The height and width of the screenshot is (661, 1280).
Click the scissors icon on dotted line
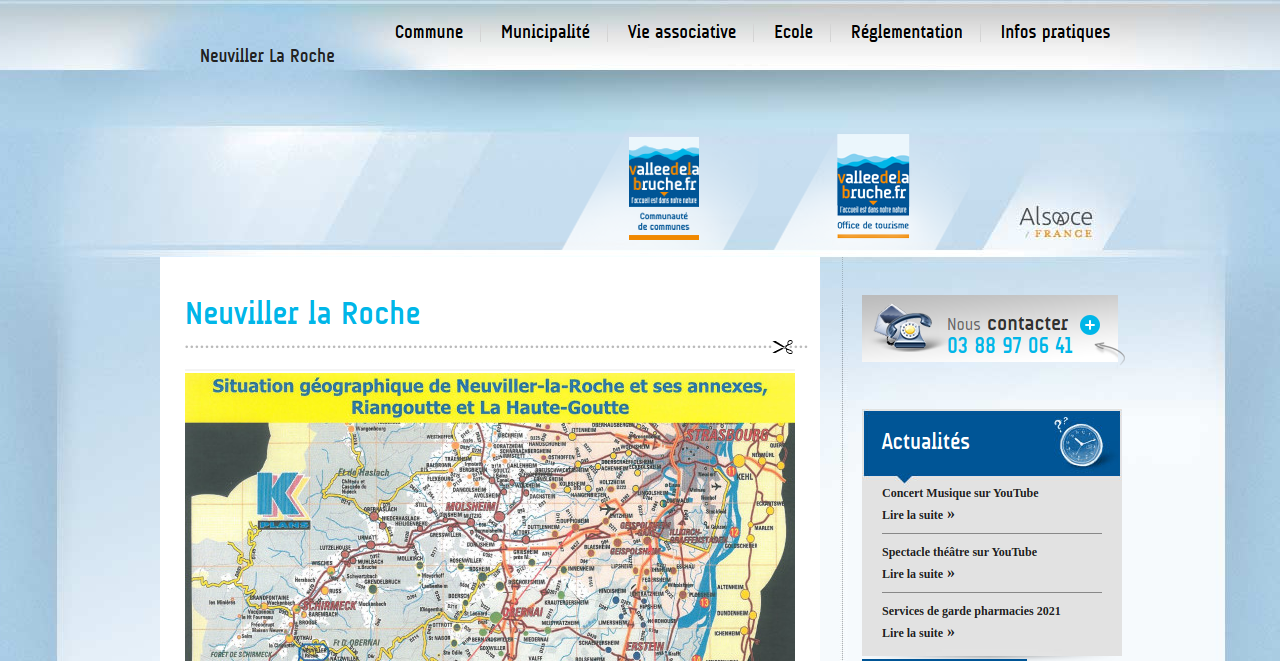coord(783,347)
